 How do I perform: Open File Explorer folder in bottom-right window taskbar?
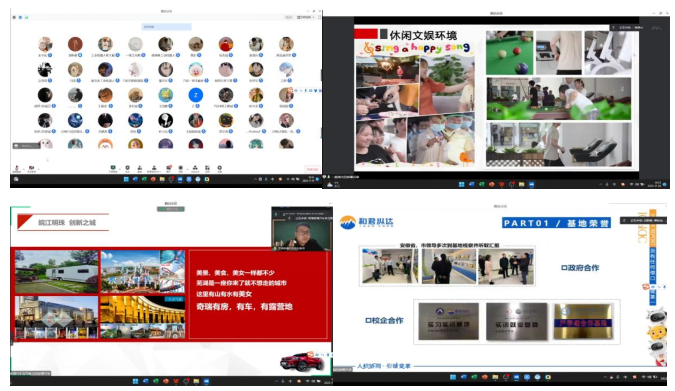(x=495, y=377)
